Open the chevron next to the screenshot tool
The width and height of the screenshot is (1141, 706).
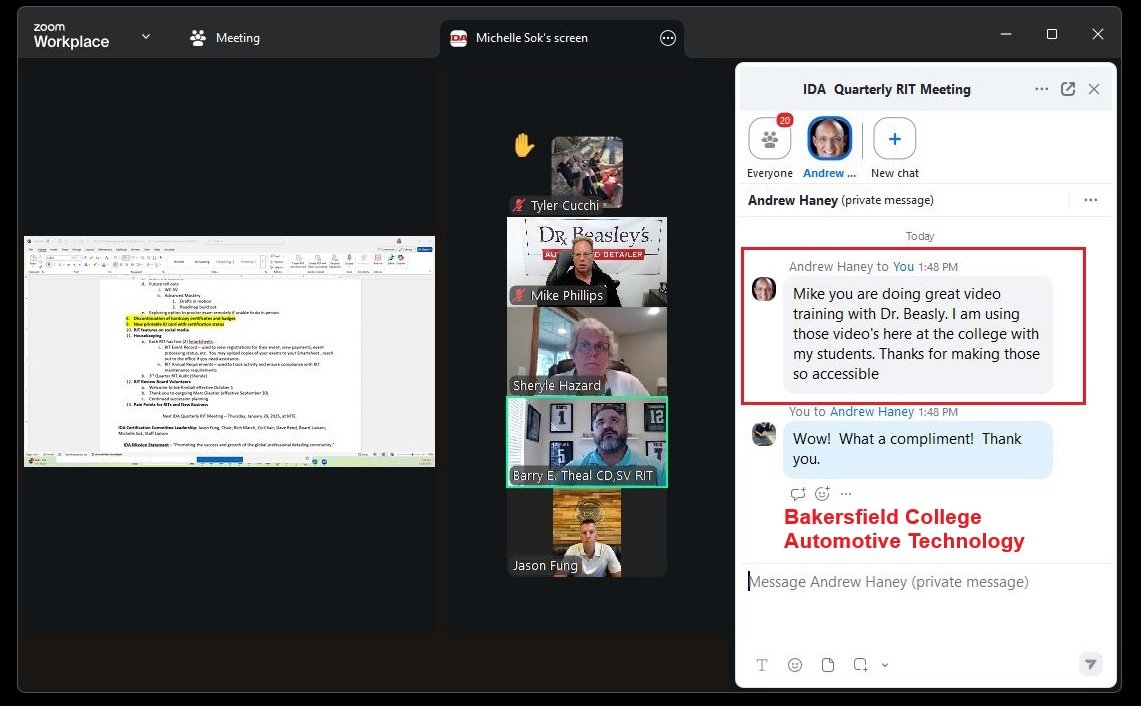(x=883, y=664)
